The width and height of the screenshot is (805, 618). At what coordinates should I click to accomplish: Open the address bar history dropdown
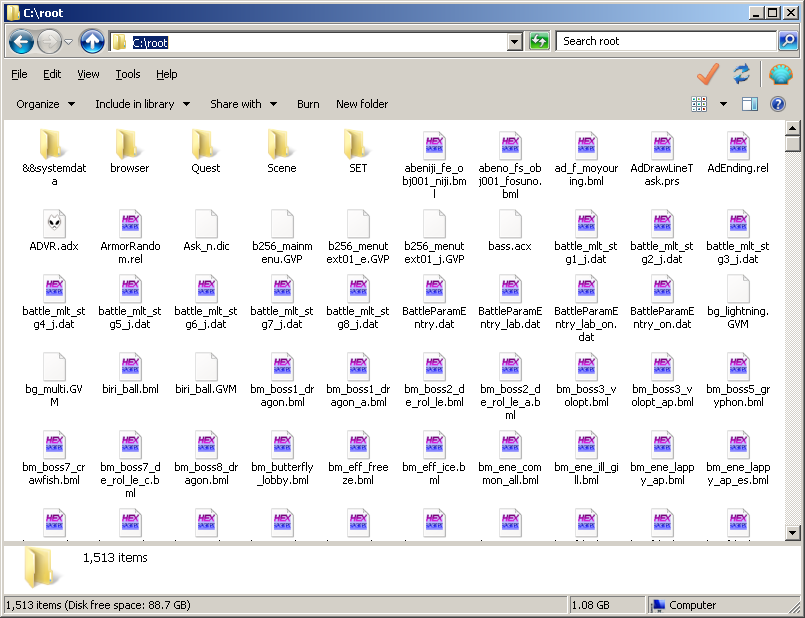[514, 42]
